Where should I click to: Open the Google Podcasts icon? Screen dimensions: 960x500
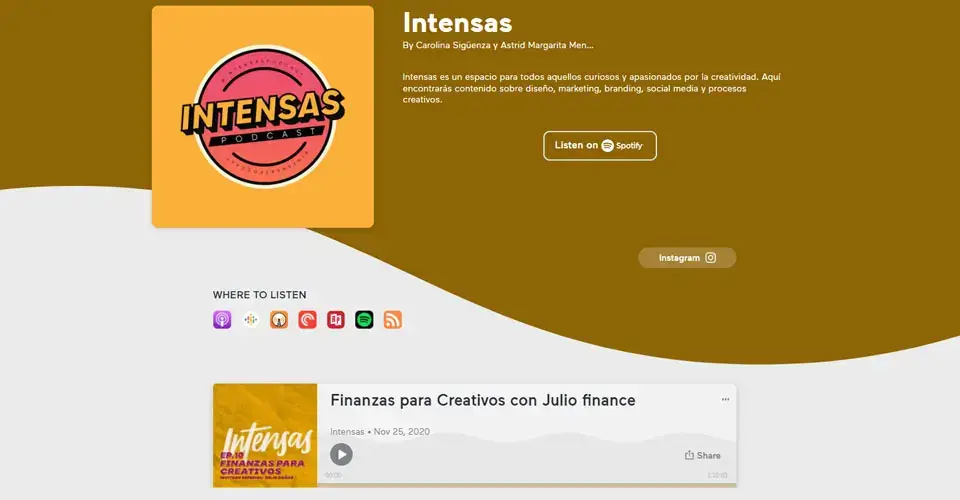click(250, 319)
